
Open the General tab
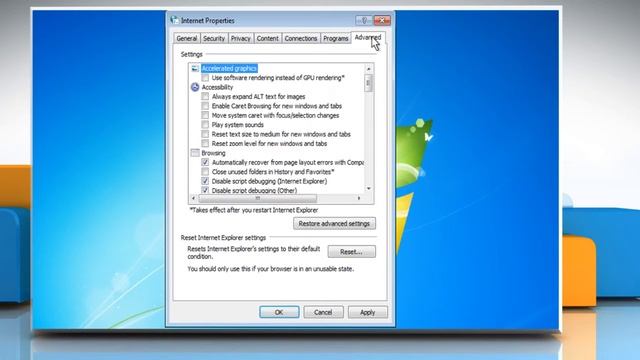(x=187, y=38)
